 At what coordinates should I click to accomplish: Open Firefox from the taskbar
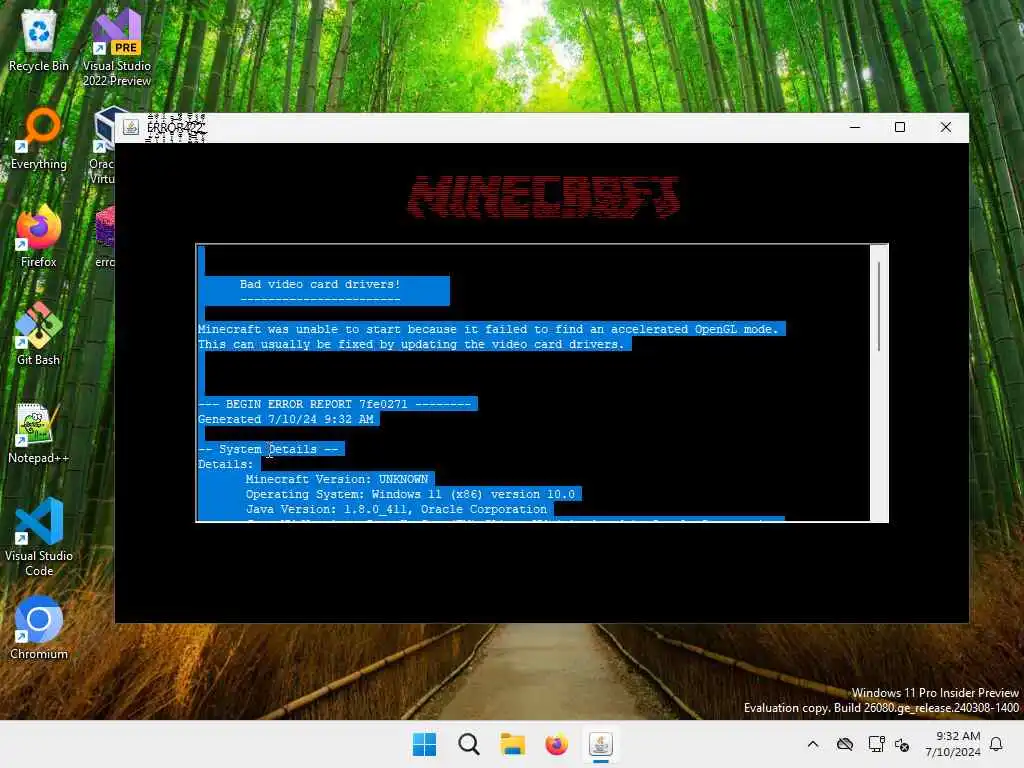click(x=556, y=744)
